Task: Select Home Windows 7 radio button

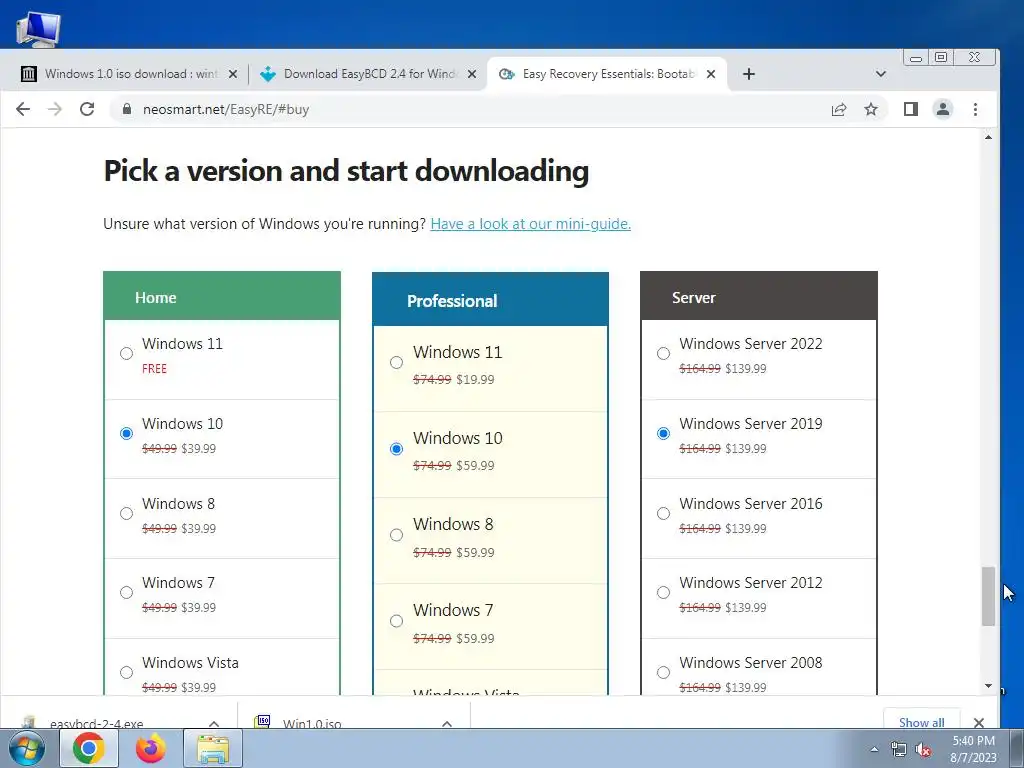Action: [x=127, y=593]
